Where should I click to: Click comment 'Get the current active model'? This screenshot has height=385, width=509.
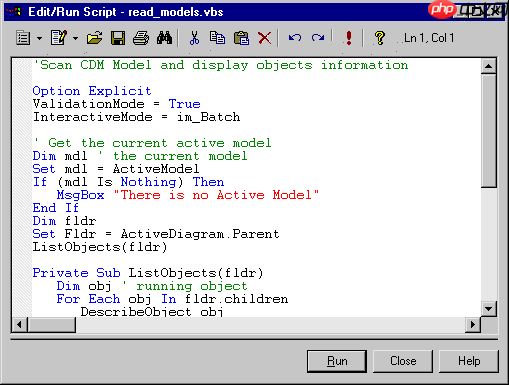point(152,143)
